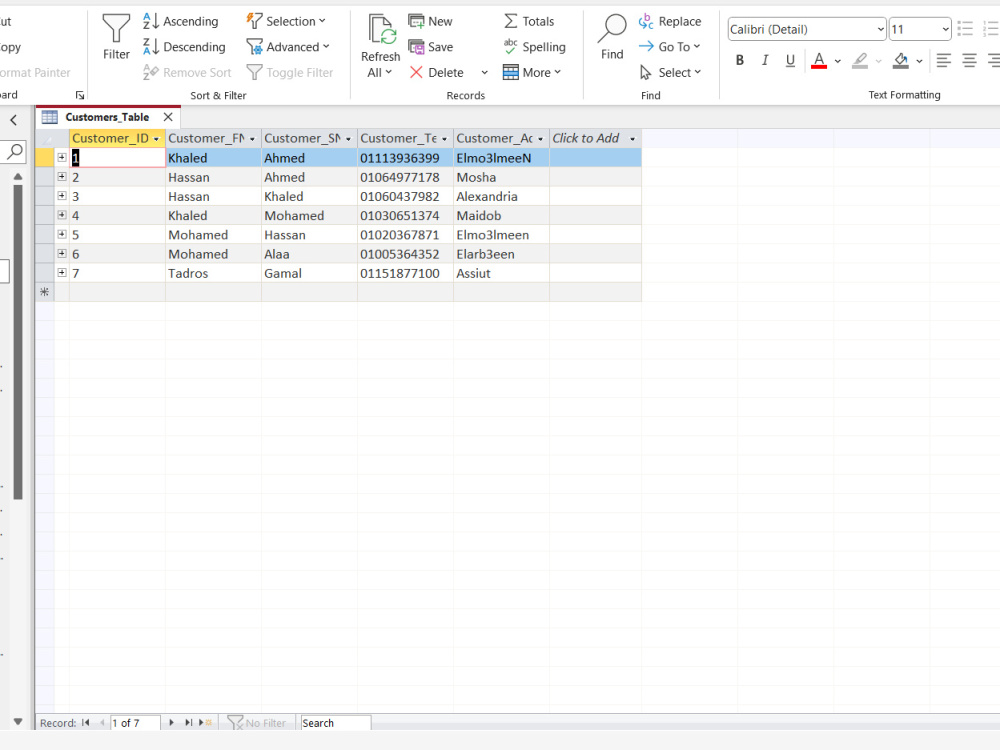Open the Delete dropdown arrow

485,73
